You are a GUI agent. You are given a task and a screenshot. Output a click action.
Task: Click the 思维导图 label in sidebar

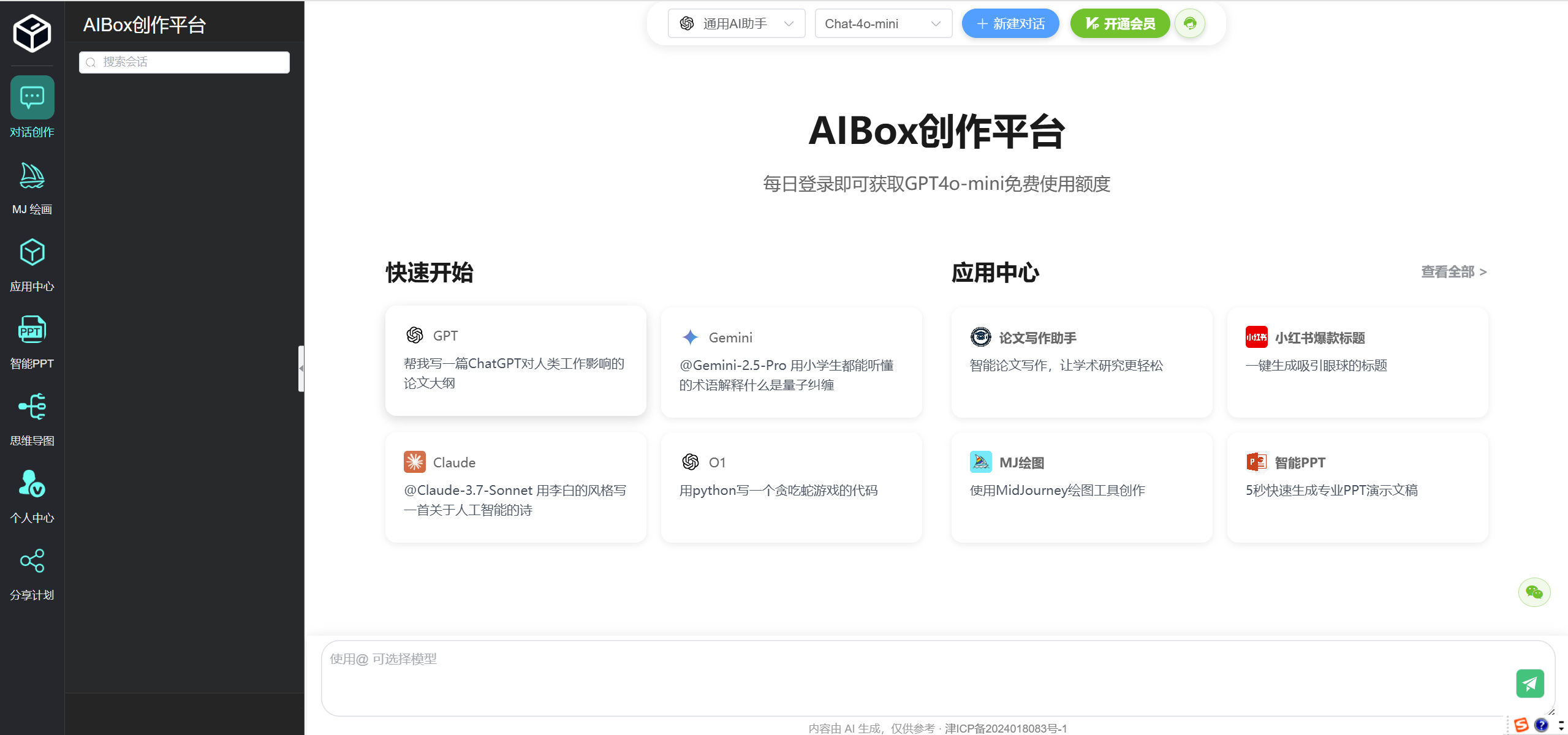(x=32, y=441)
